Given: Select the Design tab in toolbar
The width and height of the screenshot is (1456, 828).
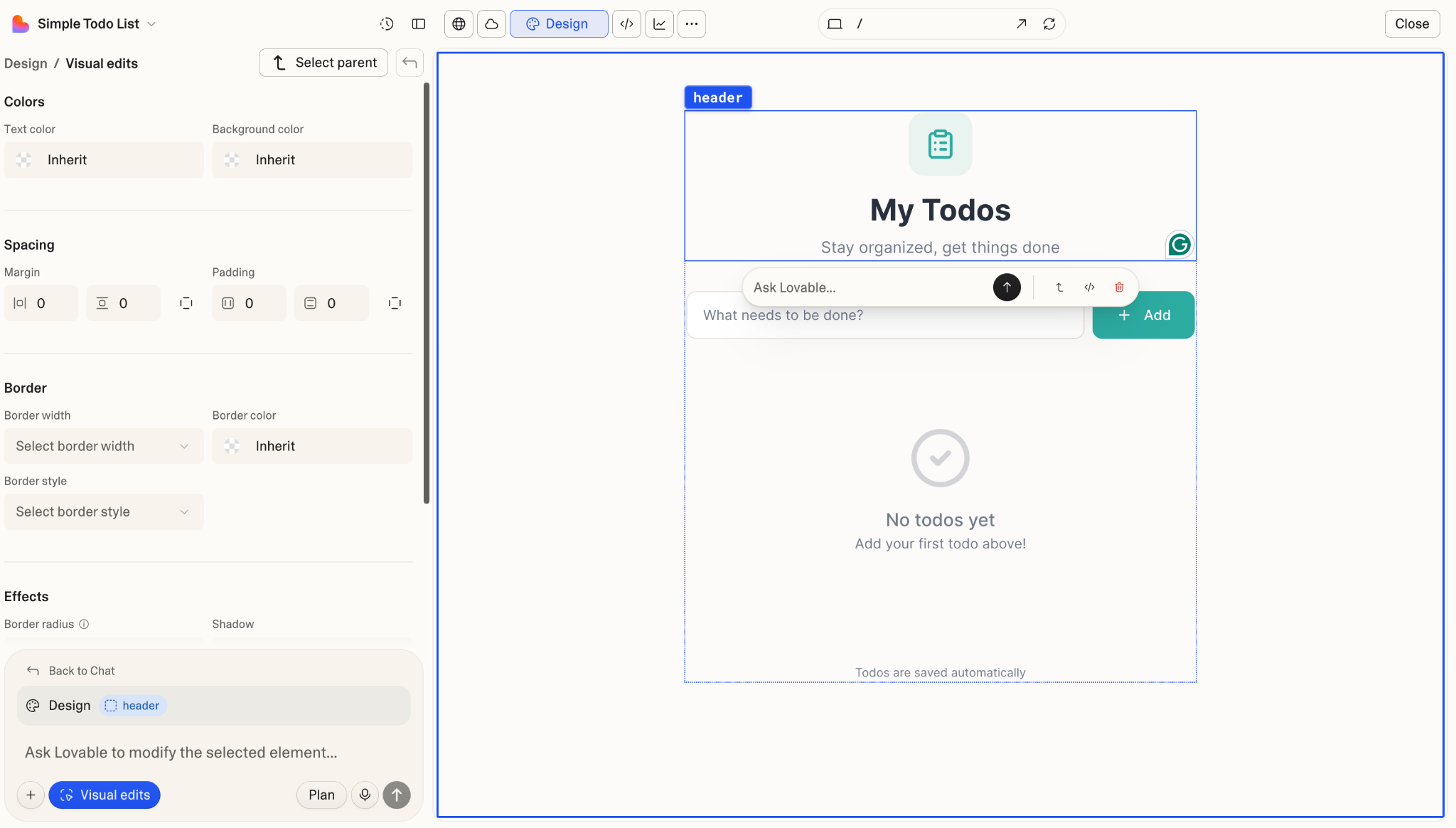Looking at the screenshot, I should (558, 23).
